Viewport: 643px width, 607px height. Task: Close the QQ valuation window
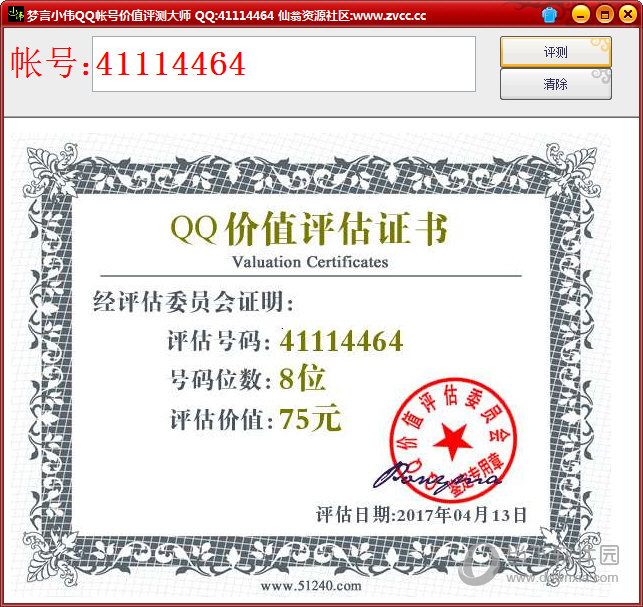[x=628, y=15]
